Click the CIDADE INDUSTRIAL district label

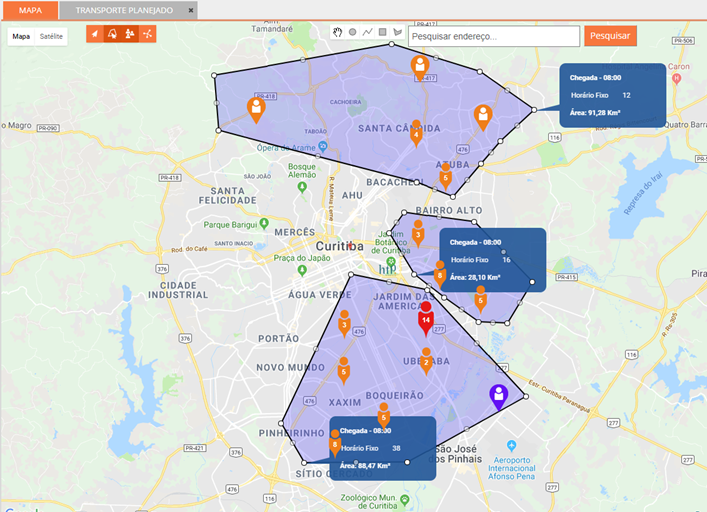click(x=178, y=290)
